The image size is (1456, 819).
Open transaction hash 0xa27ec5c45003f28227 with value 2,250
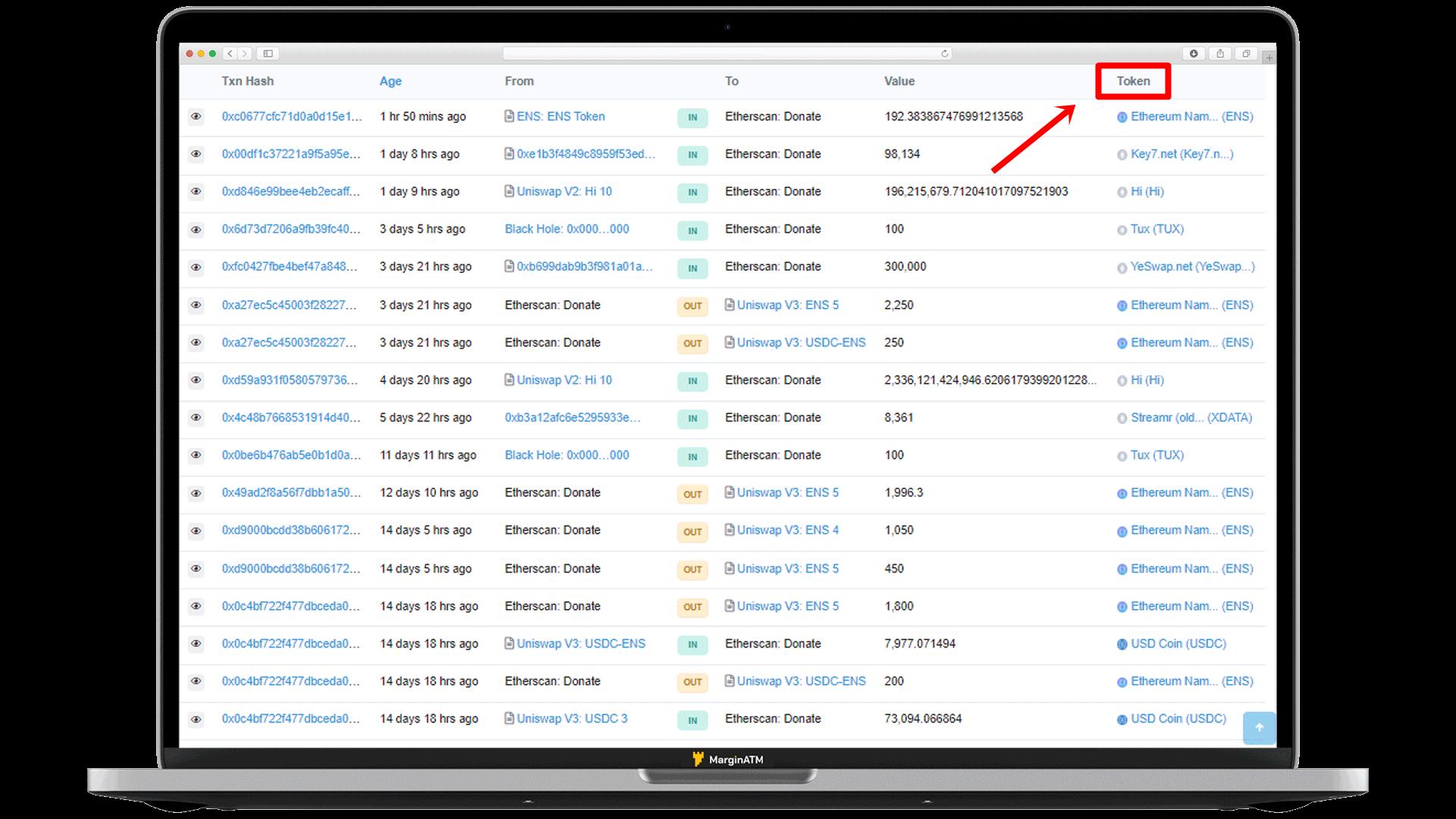coord(289,305)
